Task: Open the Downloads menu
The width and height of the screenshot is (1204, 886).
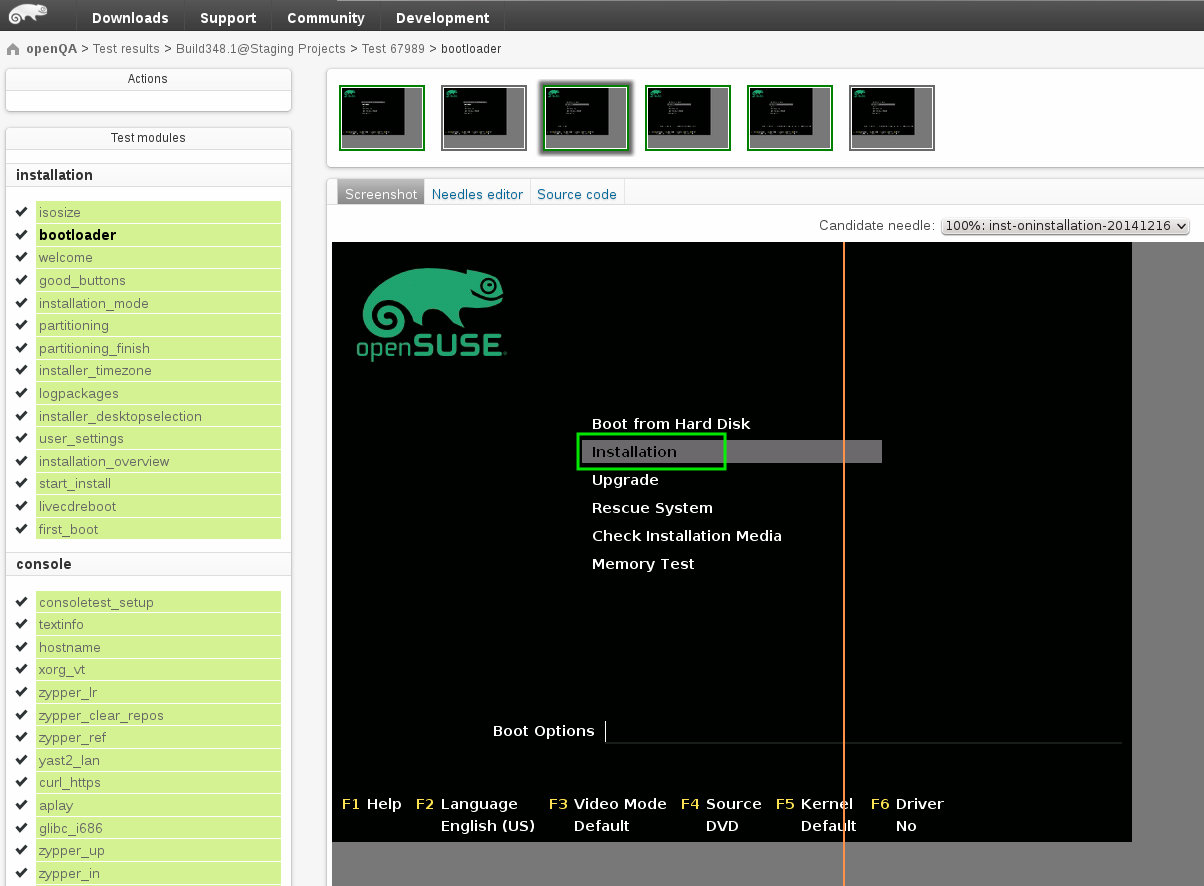Action: point(130,18)
